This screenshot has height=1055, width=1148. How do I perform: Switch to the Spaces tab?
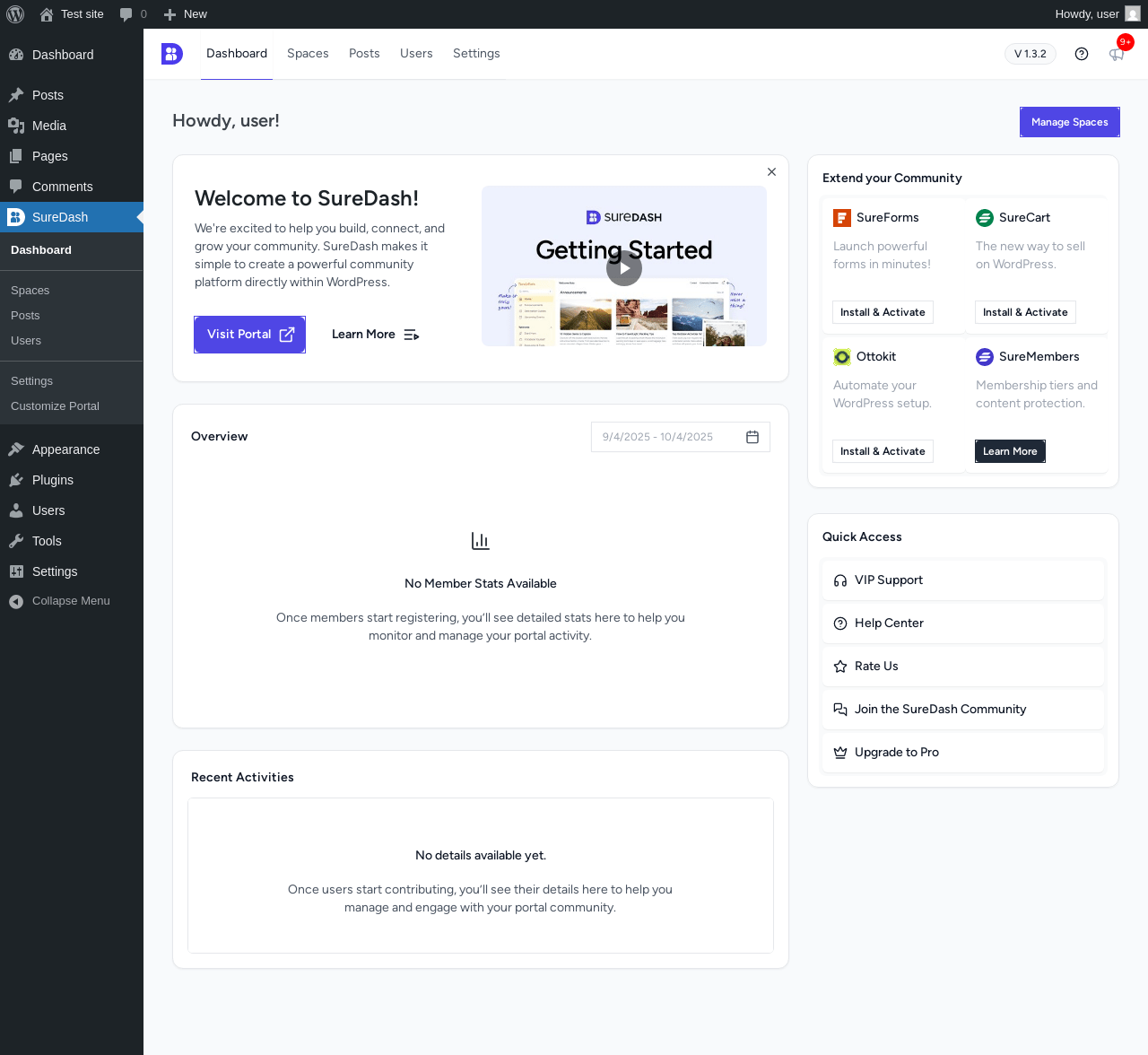click(x=308, y=54)
